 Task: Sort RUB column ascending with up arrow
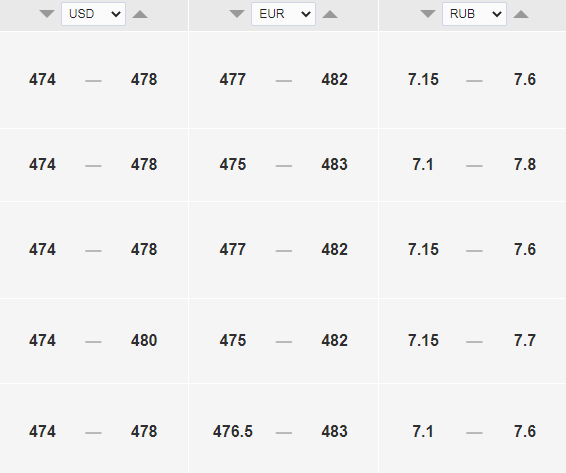(521, 14)
